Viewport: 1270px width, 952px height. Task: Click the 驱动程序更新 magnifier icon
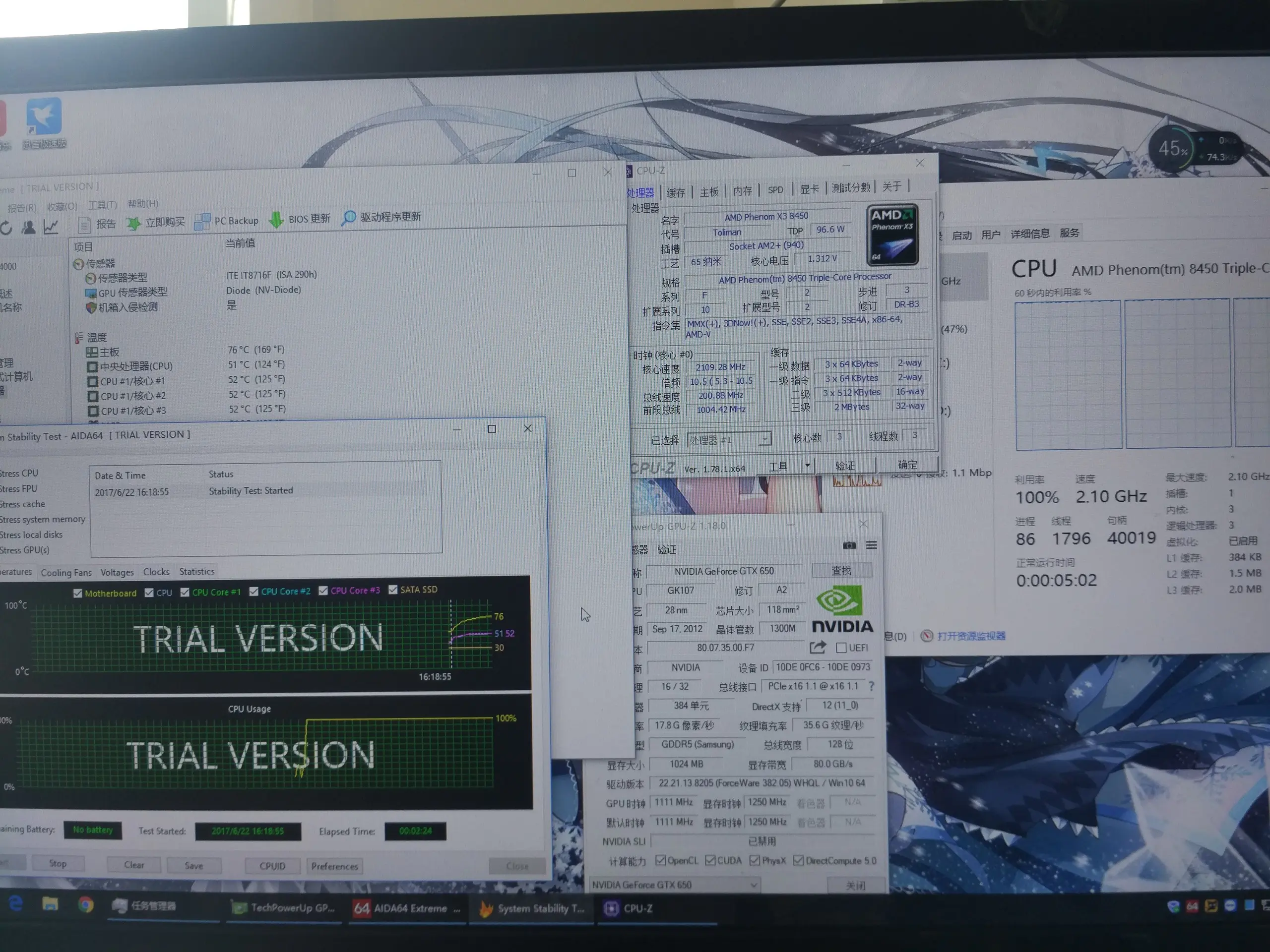click(x=348, y=218)
